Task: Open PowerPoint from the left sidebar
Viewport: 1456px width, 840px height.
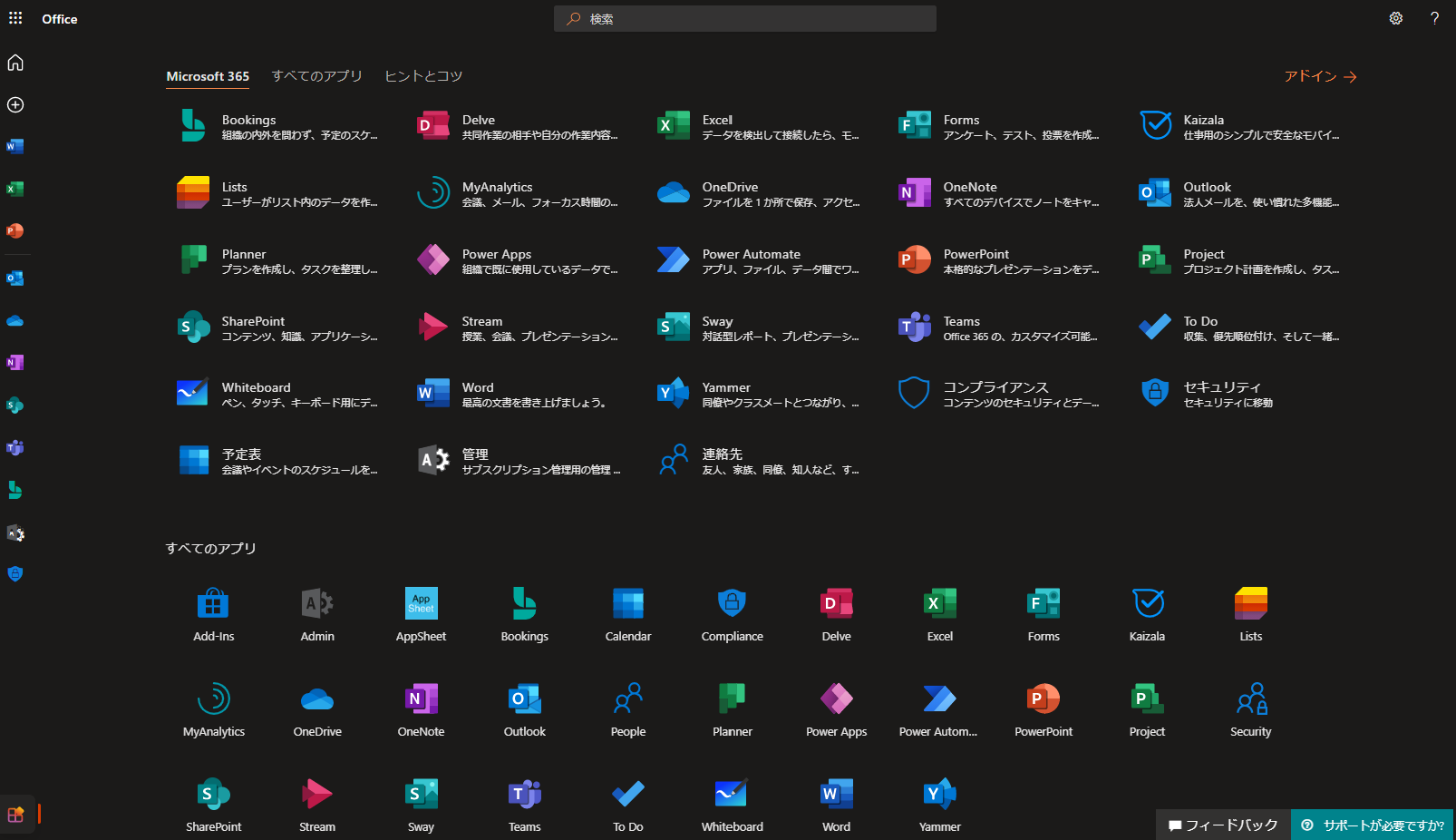Action: 15,231
